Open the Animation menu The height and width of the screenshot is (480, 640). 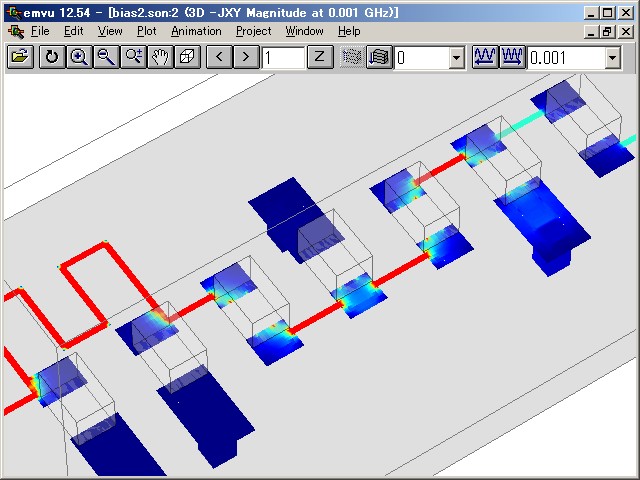click(196, 31)
